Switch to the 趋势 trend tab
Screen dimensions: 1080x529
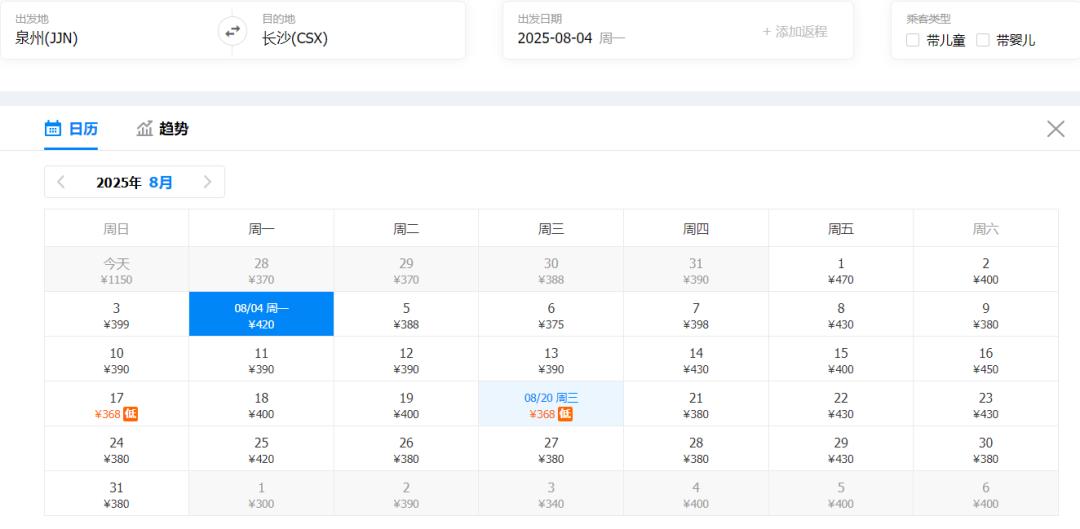click(163, 128)
